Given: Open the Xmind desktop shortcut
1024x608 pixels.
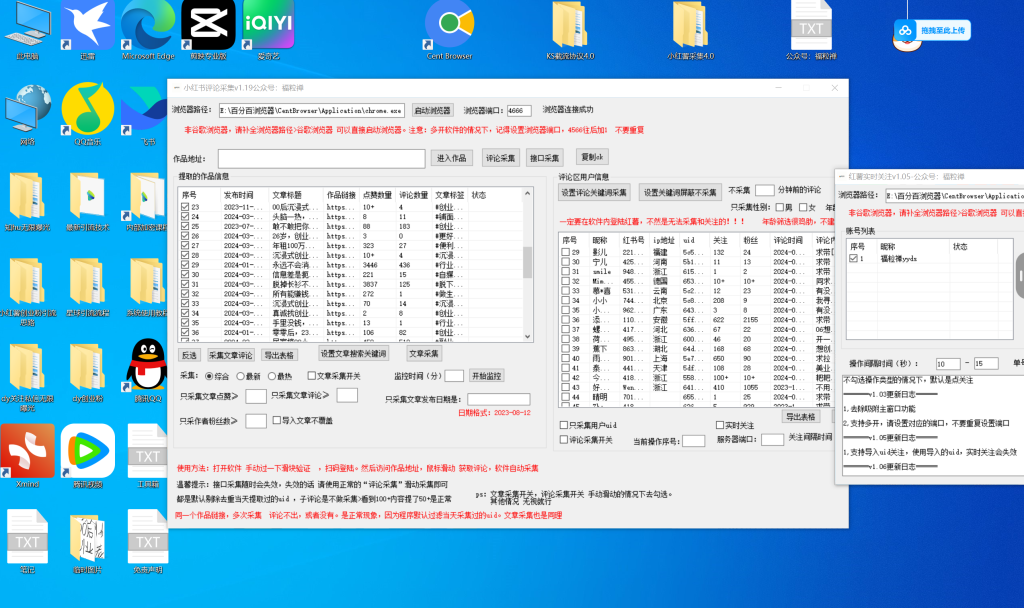Looking at the screenshot, I should tap(27, 451).
